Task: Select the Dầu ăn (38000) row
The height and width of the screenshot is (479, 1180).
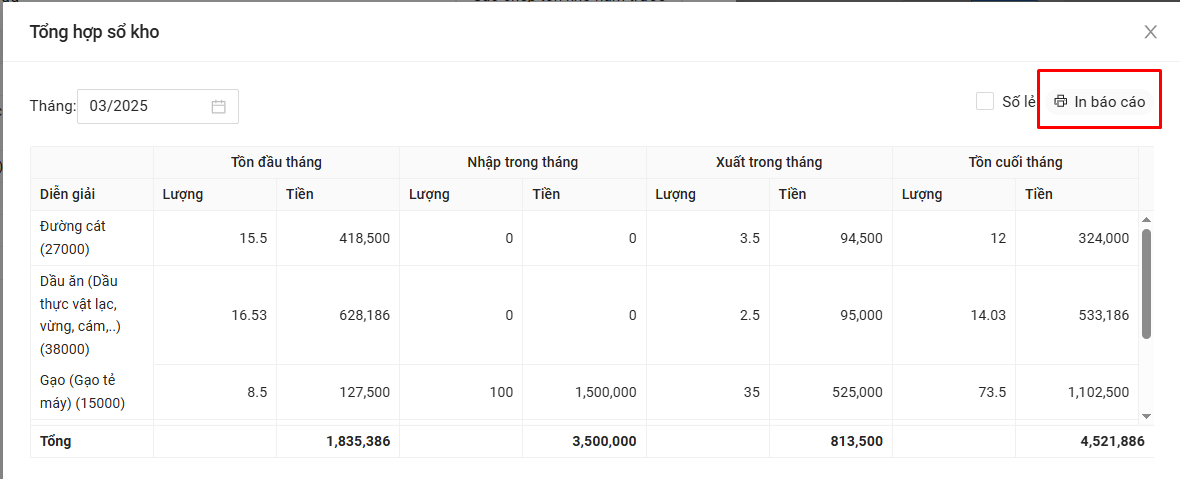Action: [79, 315]
